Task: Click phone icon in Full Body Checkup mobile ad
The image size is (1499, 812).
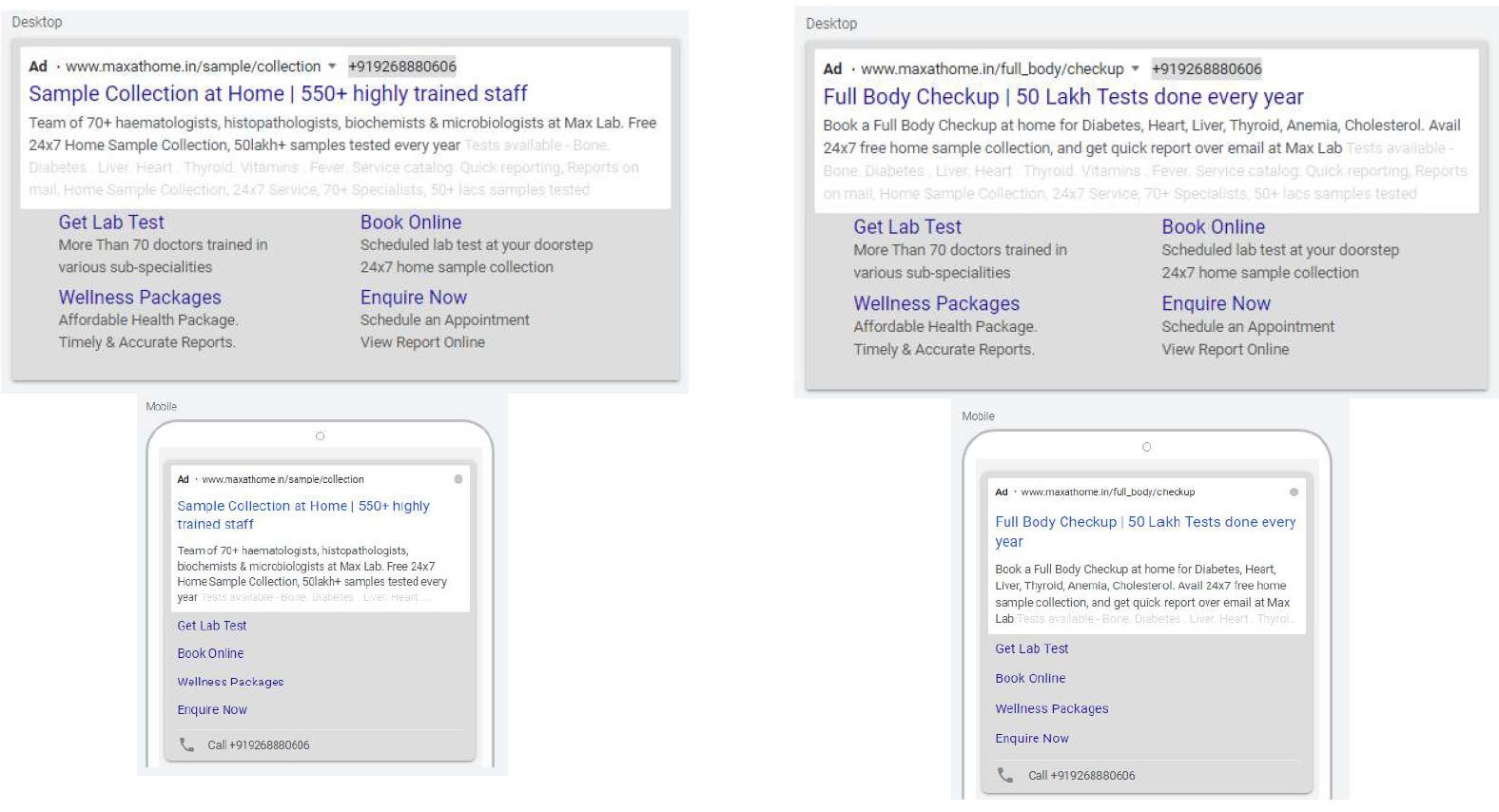Action: 1005,775
